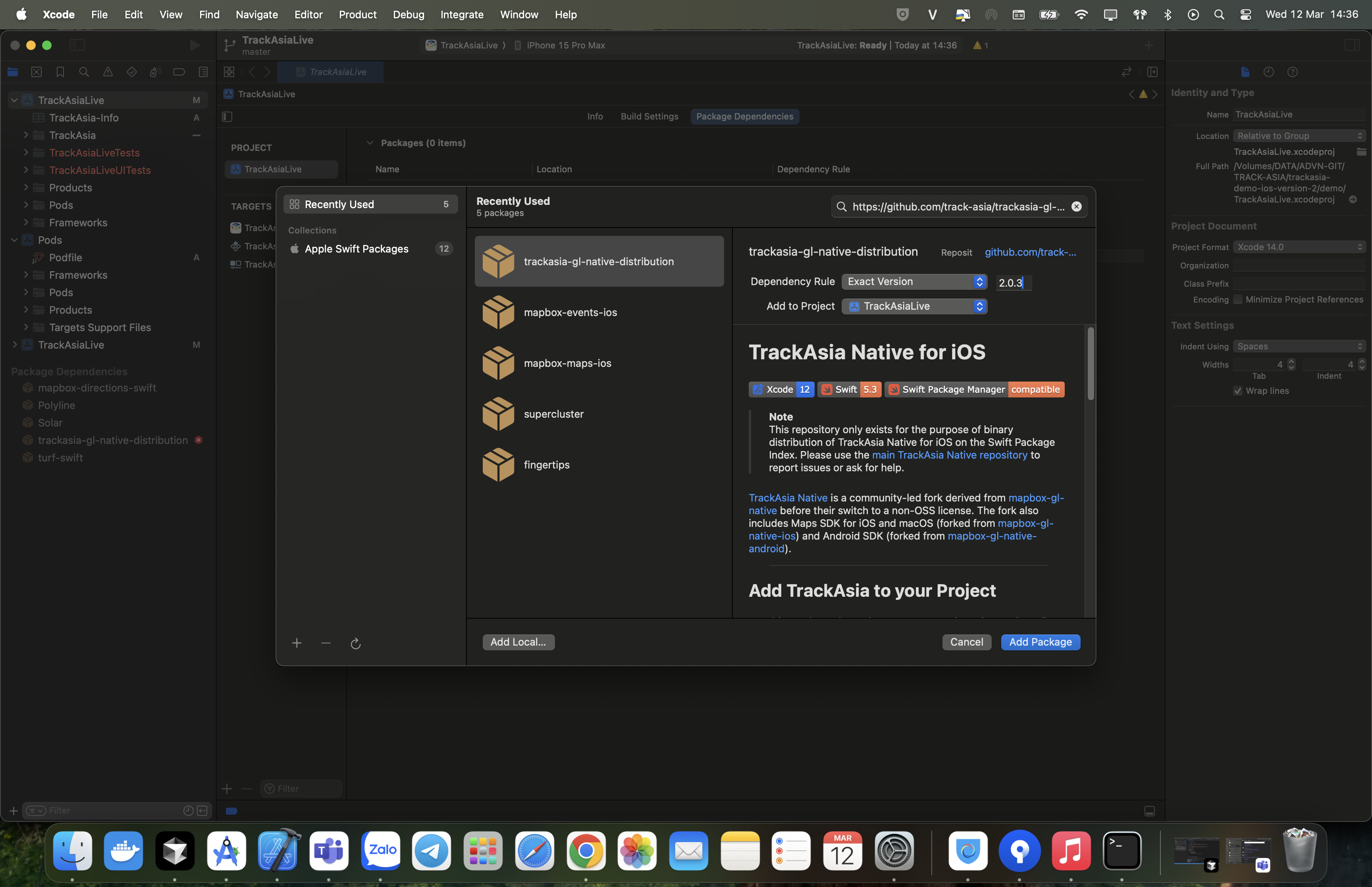This screenshot has width=1372, height=887.
Task: Open the Editor menu
Action: coord(308,14)
